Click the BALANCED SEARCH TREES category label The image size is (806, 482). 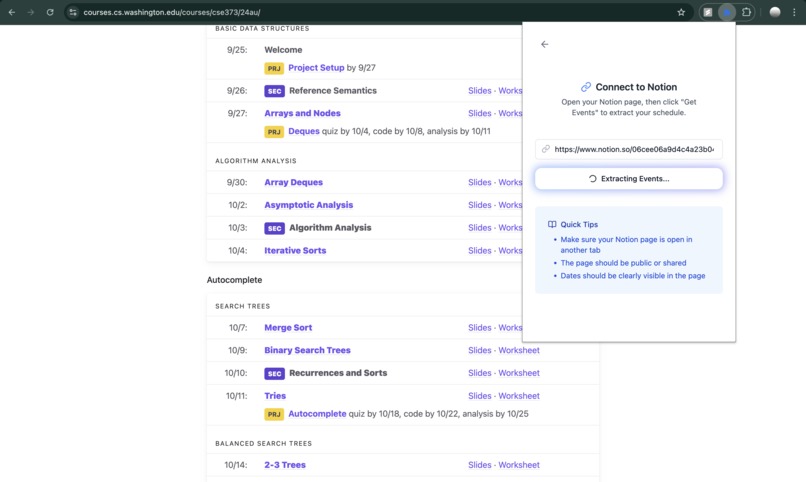point(263,443)
